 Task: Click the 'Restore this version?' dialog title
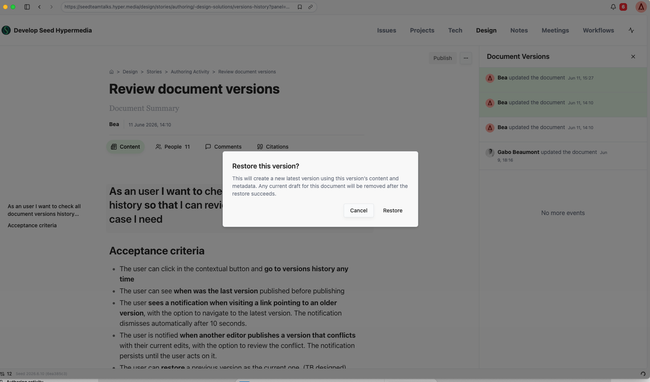click(265, 166)
